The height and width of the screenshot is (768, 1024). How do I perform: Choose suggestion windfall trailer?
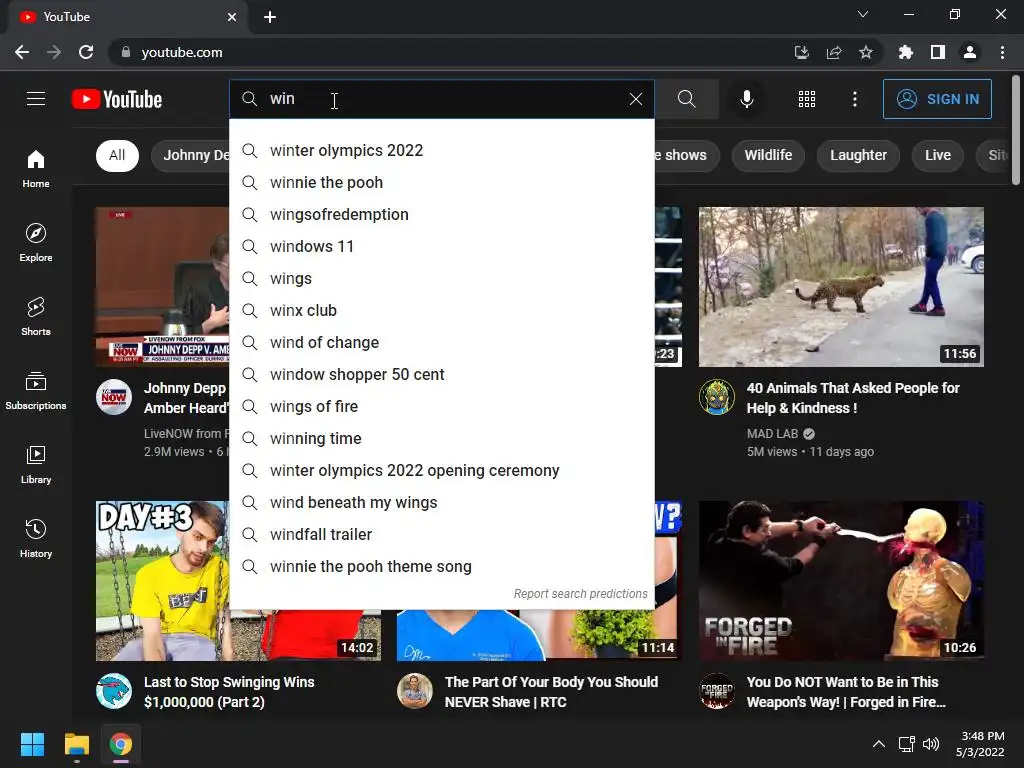[x=442, y=534]
